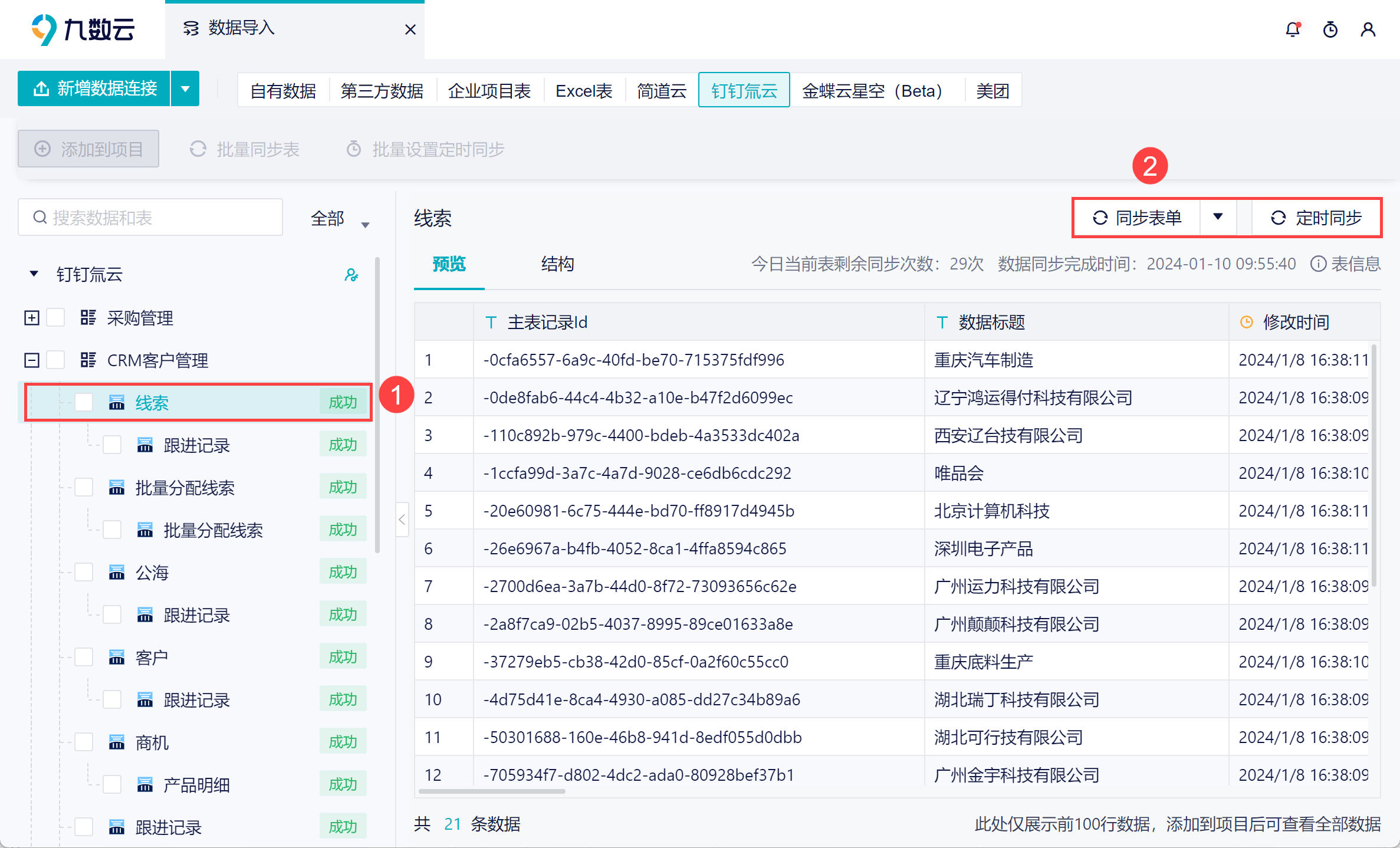Open the 同步表单 dropdown arrow
The height and width of the screenshot is (848, 1400).
click(1218, 218)
